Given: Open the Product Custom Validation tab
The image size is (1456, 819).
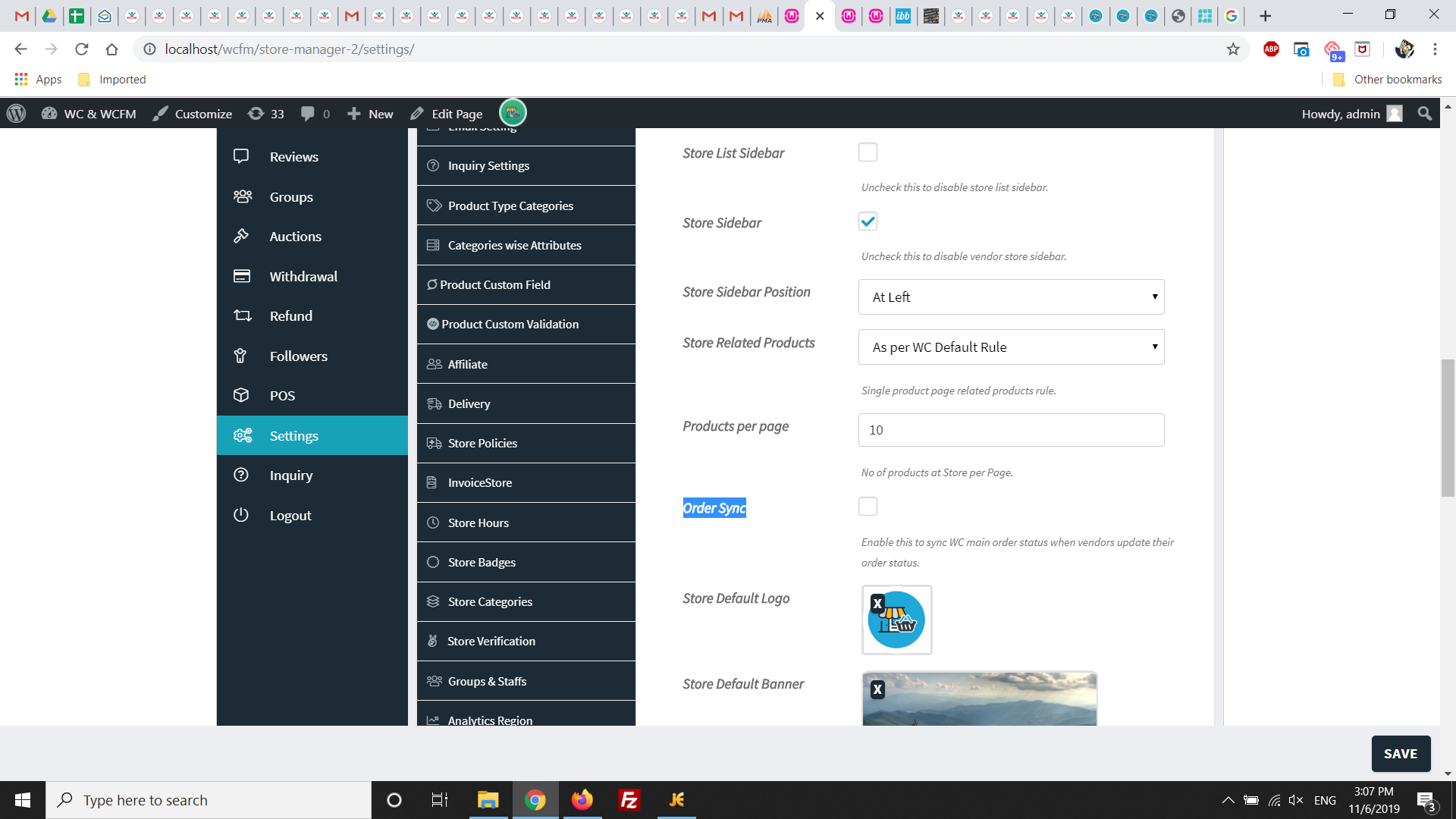Looking at the screenshot, I should (526, 324).
